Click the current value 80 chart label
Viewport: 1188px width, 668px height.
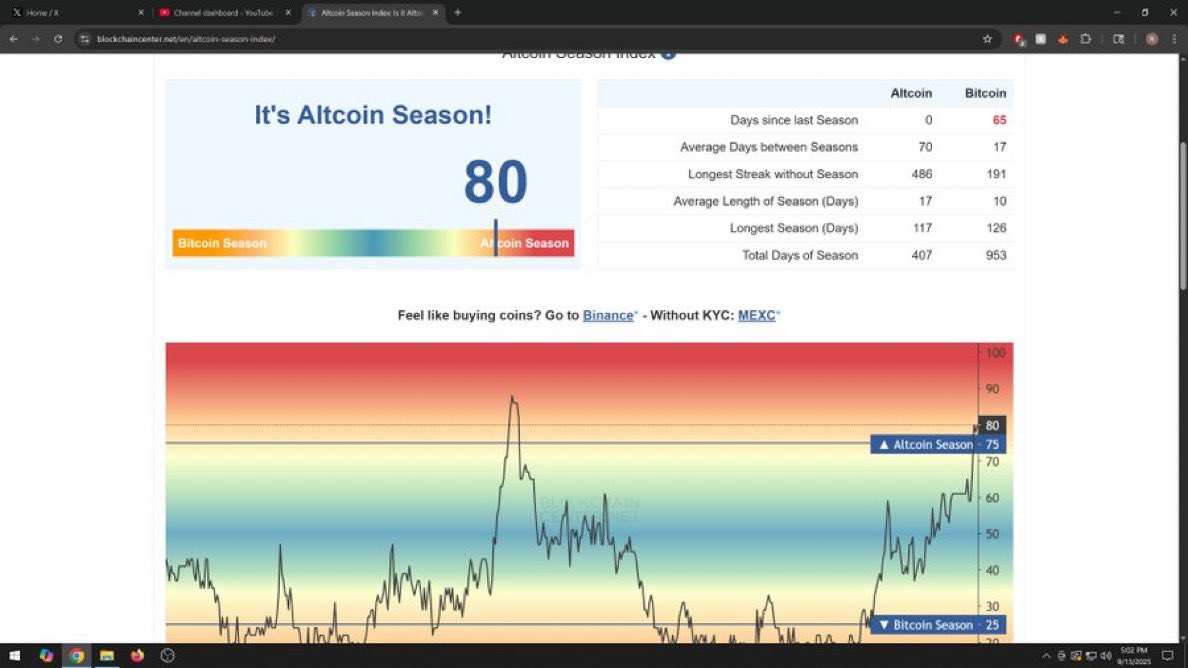click(992, 425)
